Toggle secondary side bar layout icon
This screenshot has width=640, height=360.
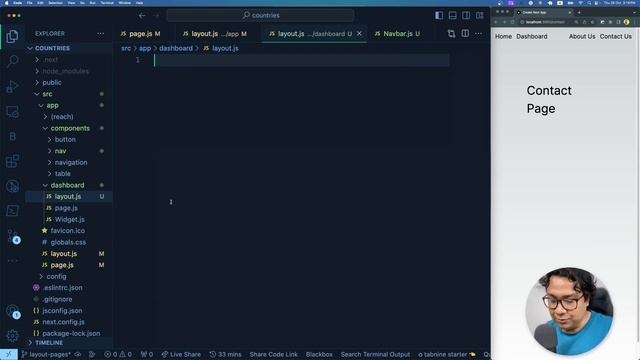[466, 16]
